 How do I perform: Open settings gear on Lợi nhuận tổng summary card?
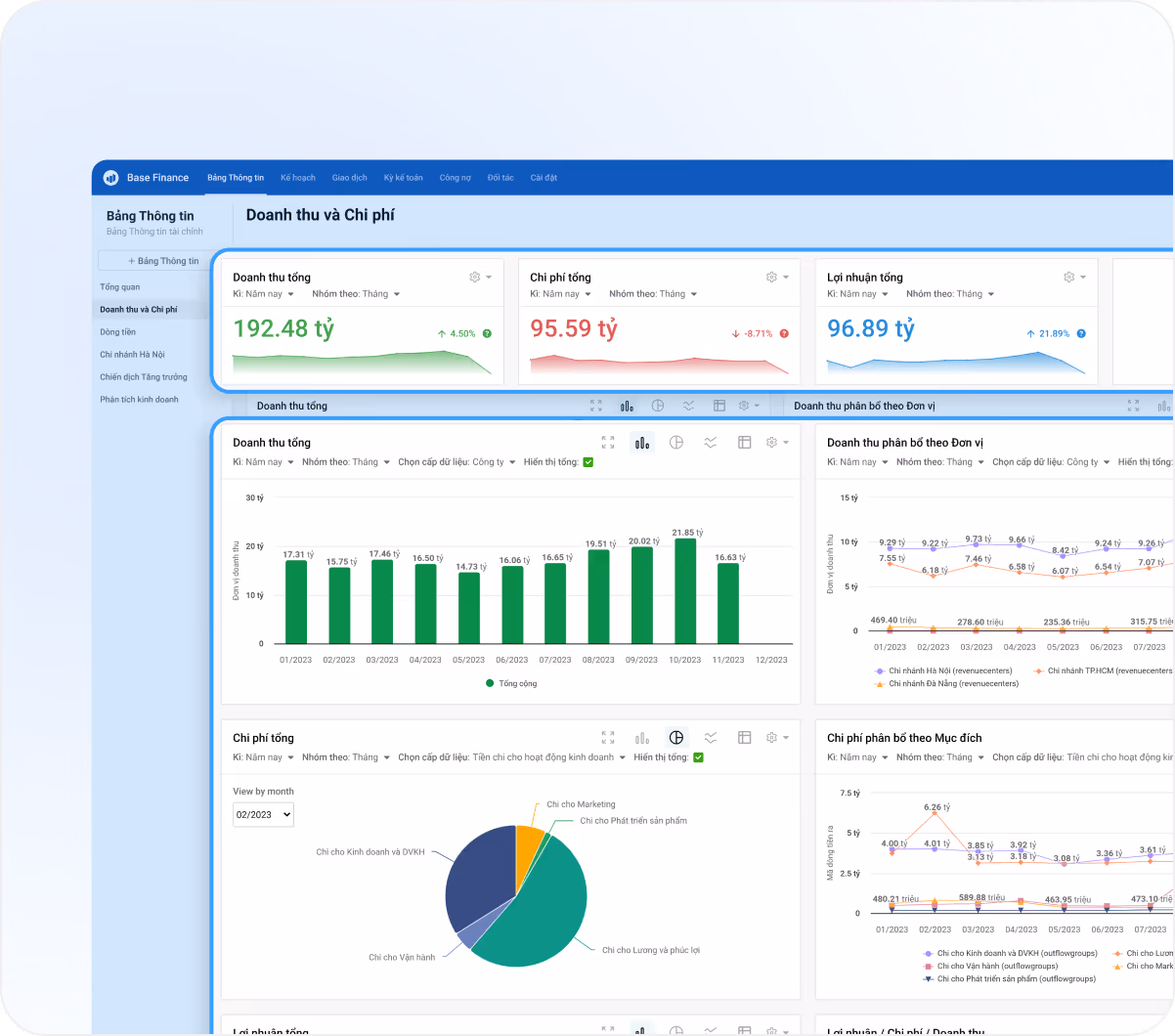tap(1068, 278)
